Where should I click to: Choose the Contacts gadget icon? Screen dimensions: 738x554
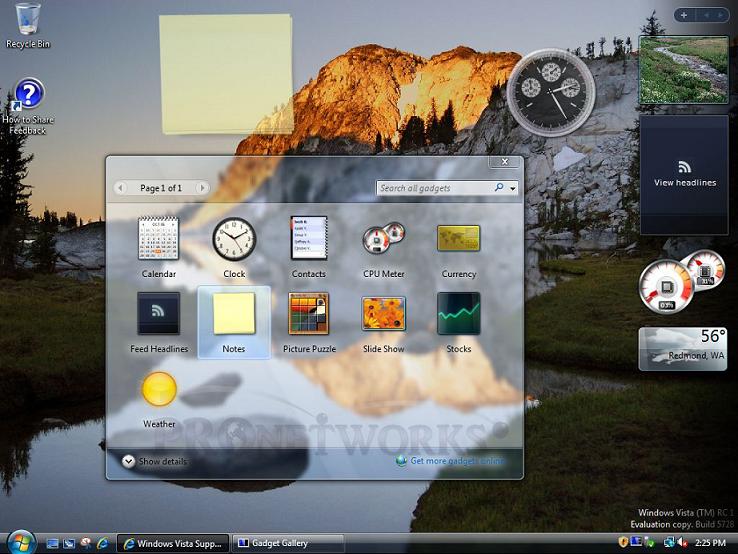[x=308, y=240]
